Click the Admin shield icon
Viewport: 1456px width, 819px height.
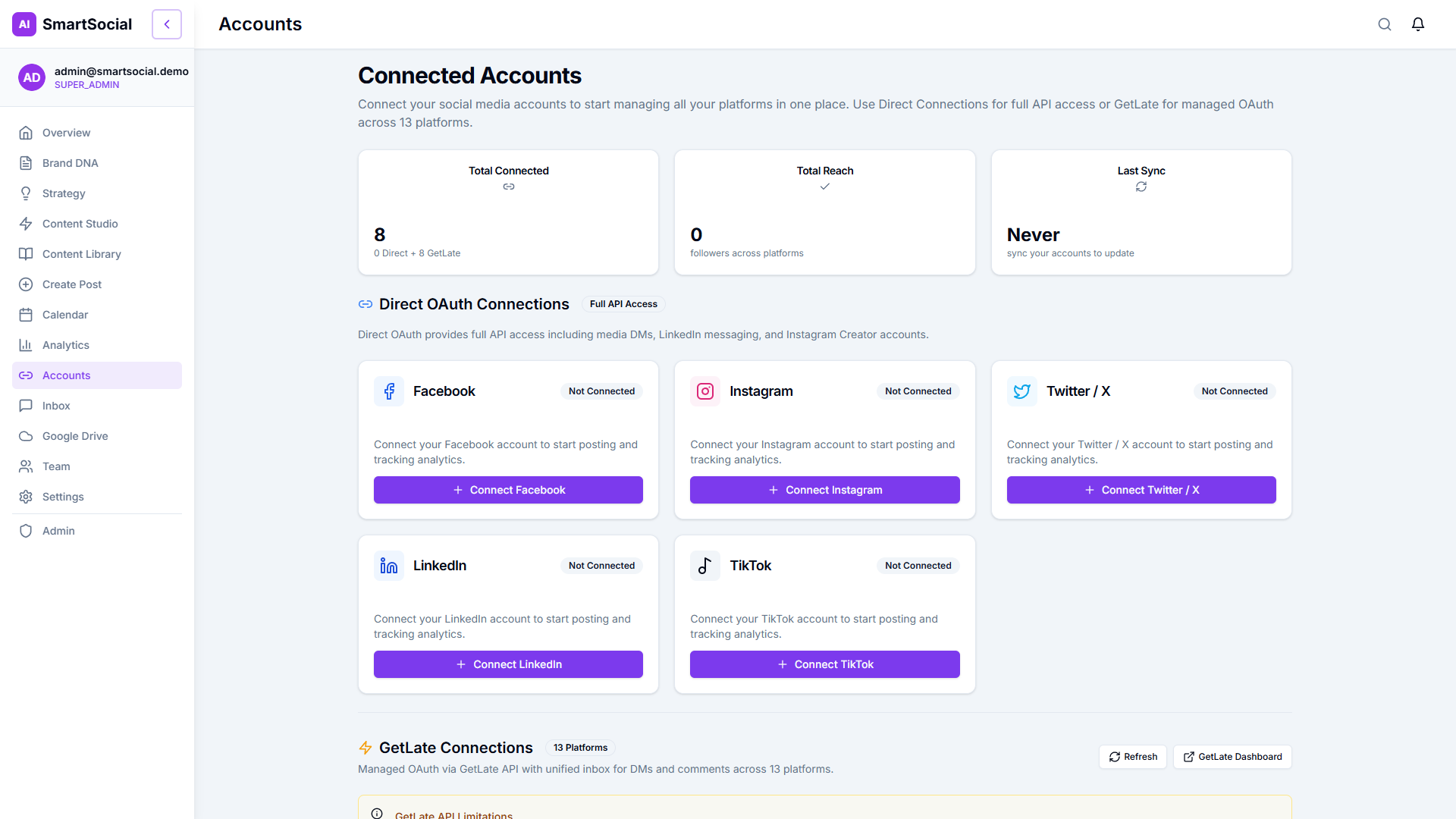26,531
